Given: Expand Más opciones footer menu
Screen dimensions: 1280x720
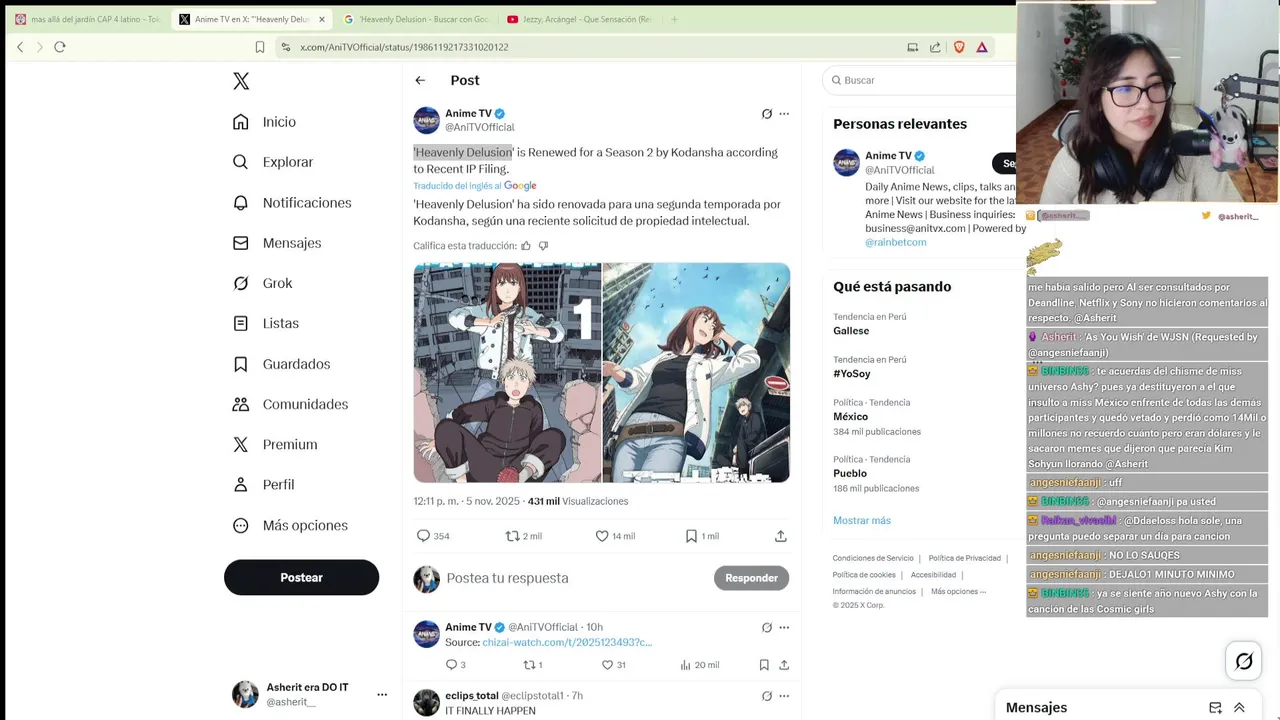Looking at the screenshot, I should tap(958, 591).
